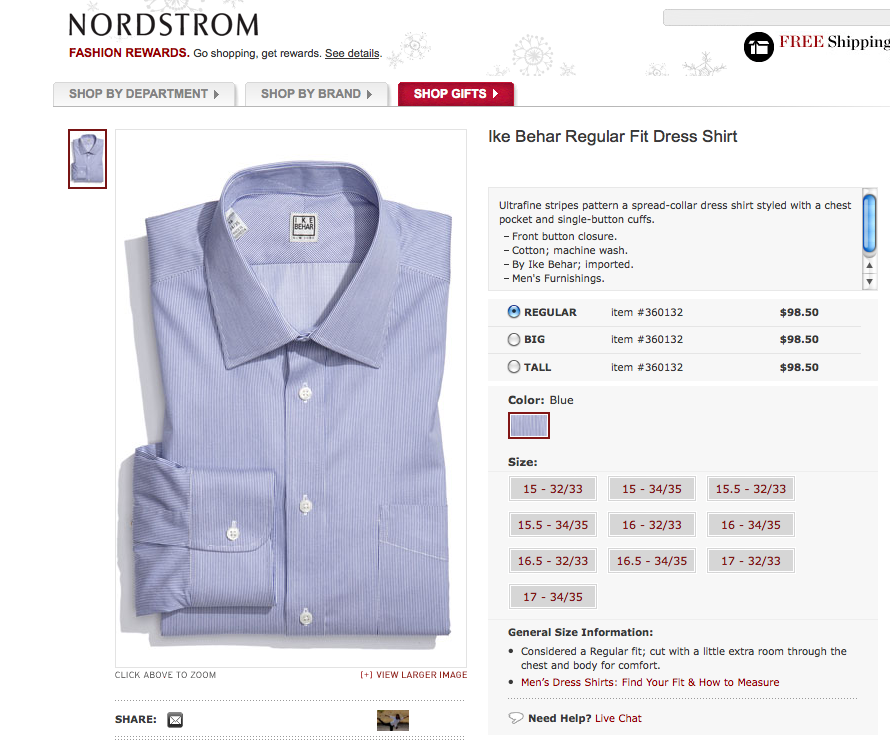Screen dimensions: 890x747
Task: Select the BIG fit radio button
Action: tap(514, 339)
